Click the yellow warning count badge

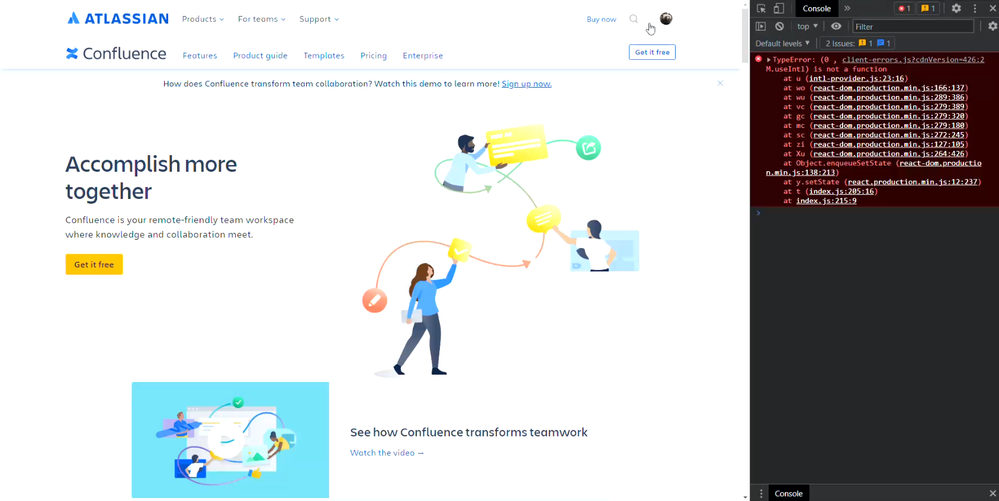(928, 8)
